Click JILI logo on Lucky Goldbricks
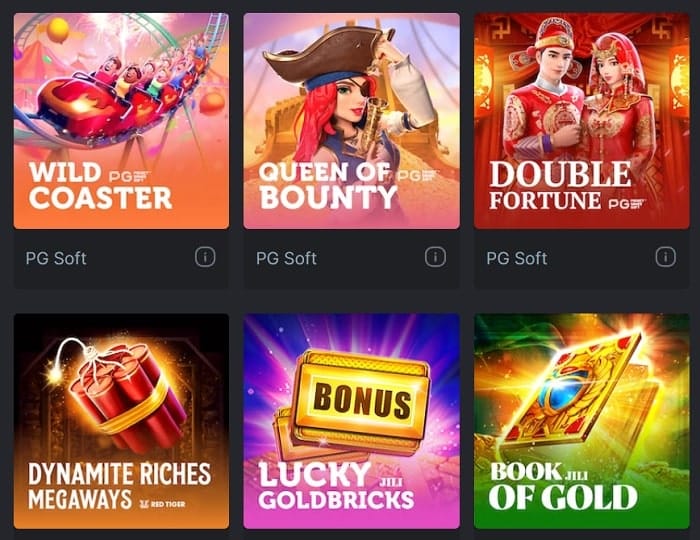Image resolution: width=700 pixels, height=540 pixels. [x=391, y=482]
